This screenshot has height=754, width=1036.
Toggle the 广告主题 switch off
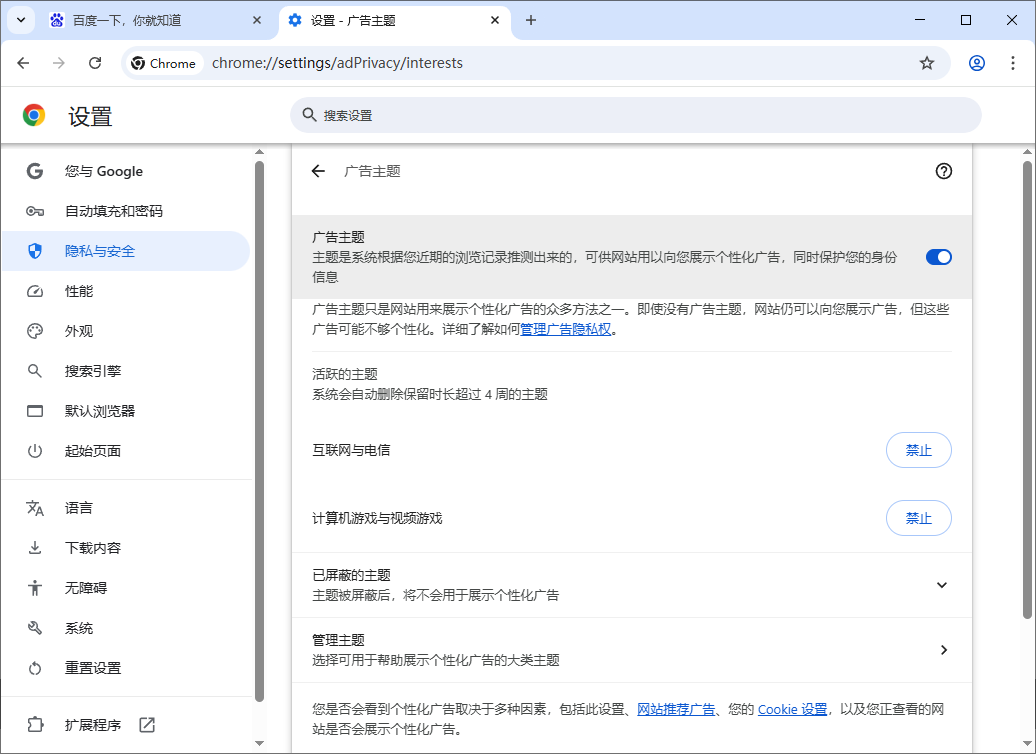(x=938, y=257)
